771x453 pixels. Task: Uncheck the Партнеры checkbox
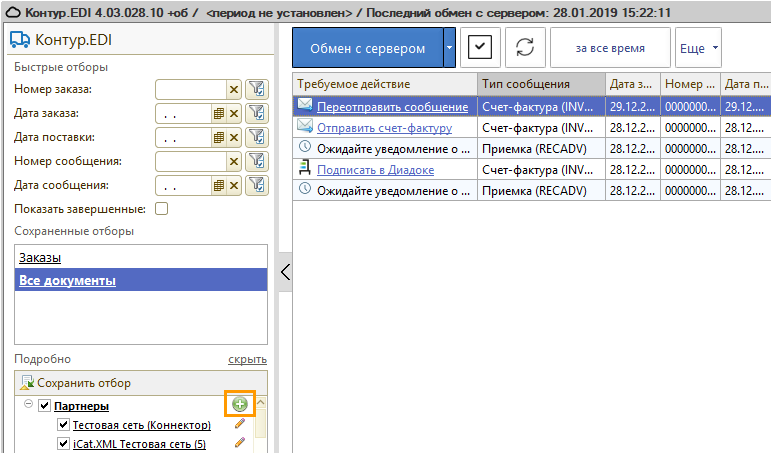pyautogui.click(x=45, y=405)
